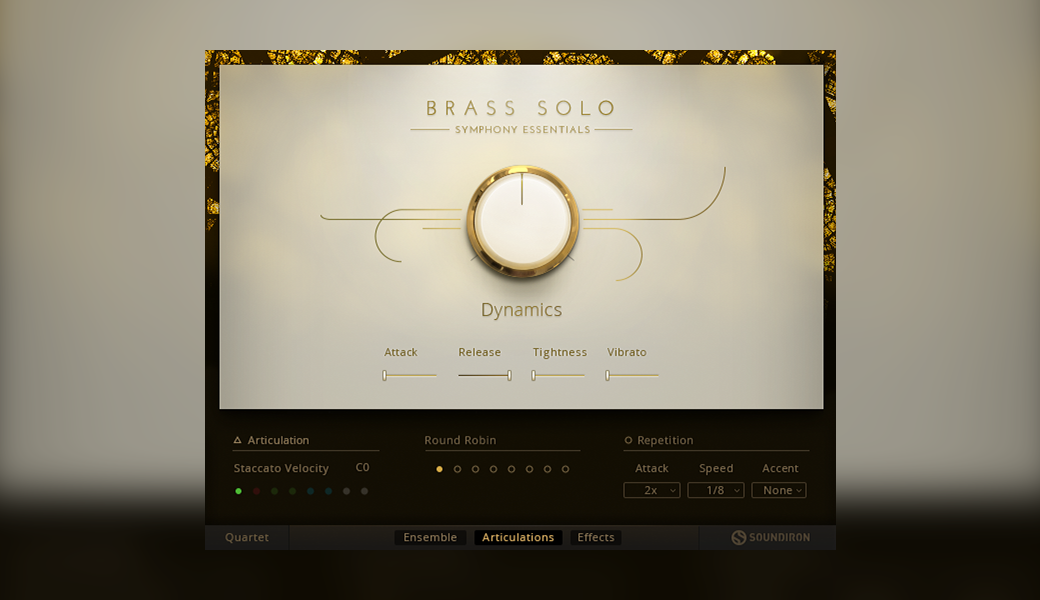This screenshot has width=1040, height=600.
Task: Open the Repetition Speed 1/8 dropdown
Action: 716,491
